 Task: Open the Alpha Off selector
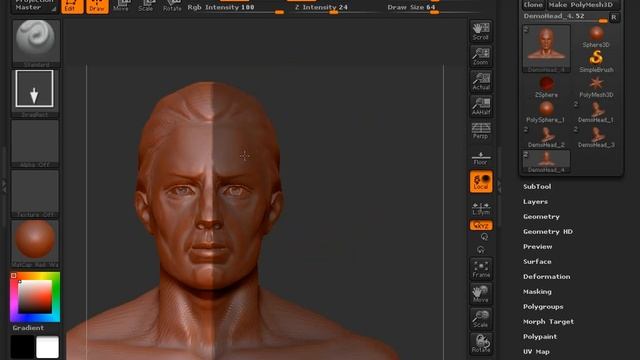pos(35,144)
